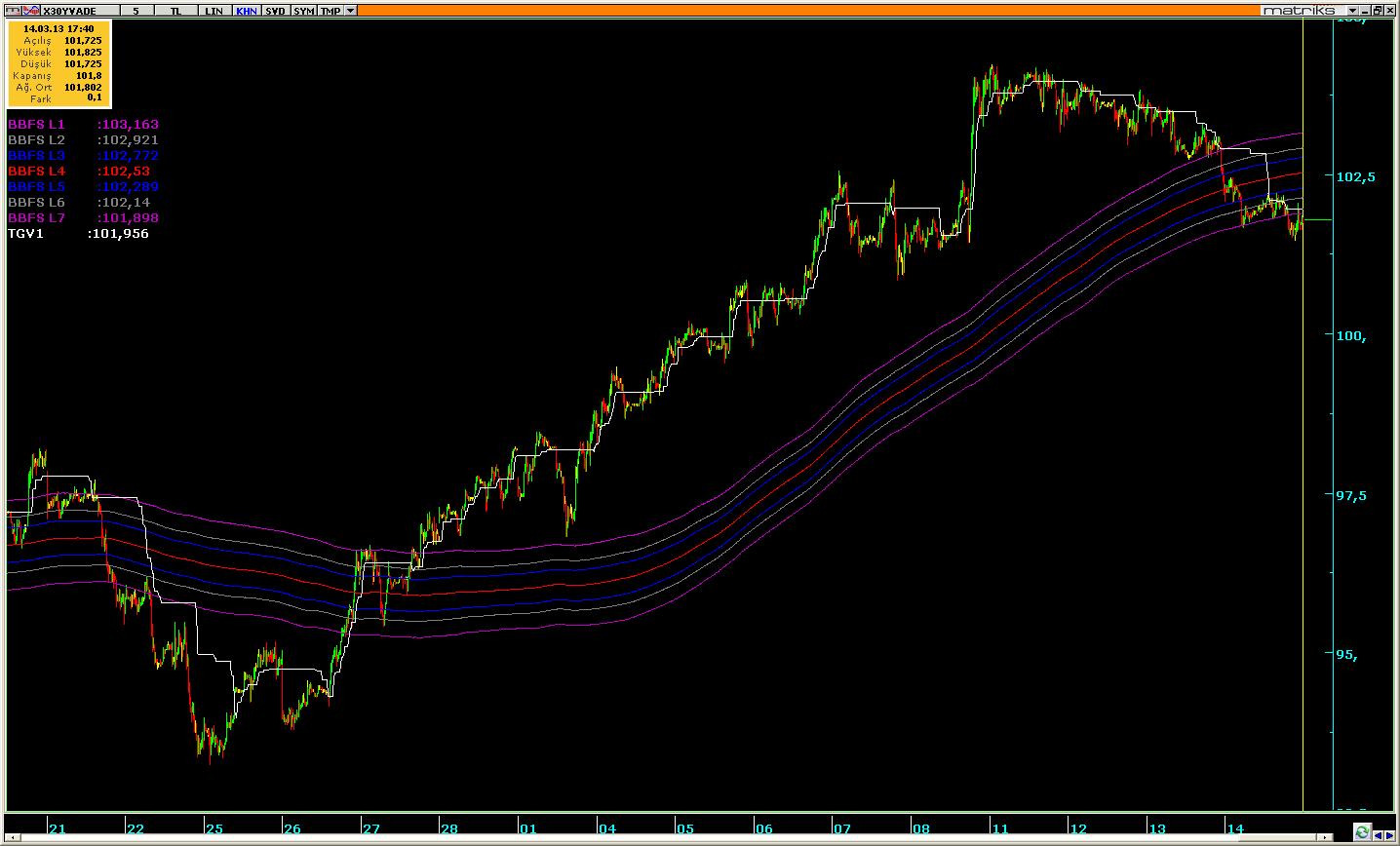Click date label 27 on time axis
1400x846 pixels.
[371, 829]
